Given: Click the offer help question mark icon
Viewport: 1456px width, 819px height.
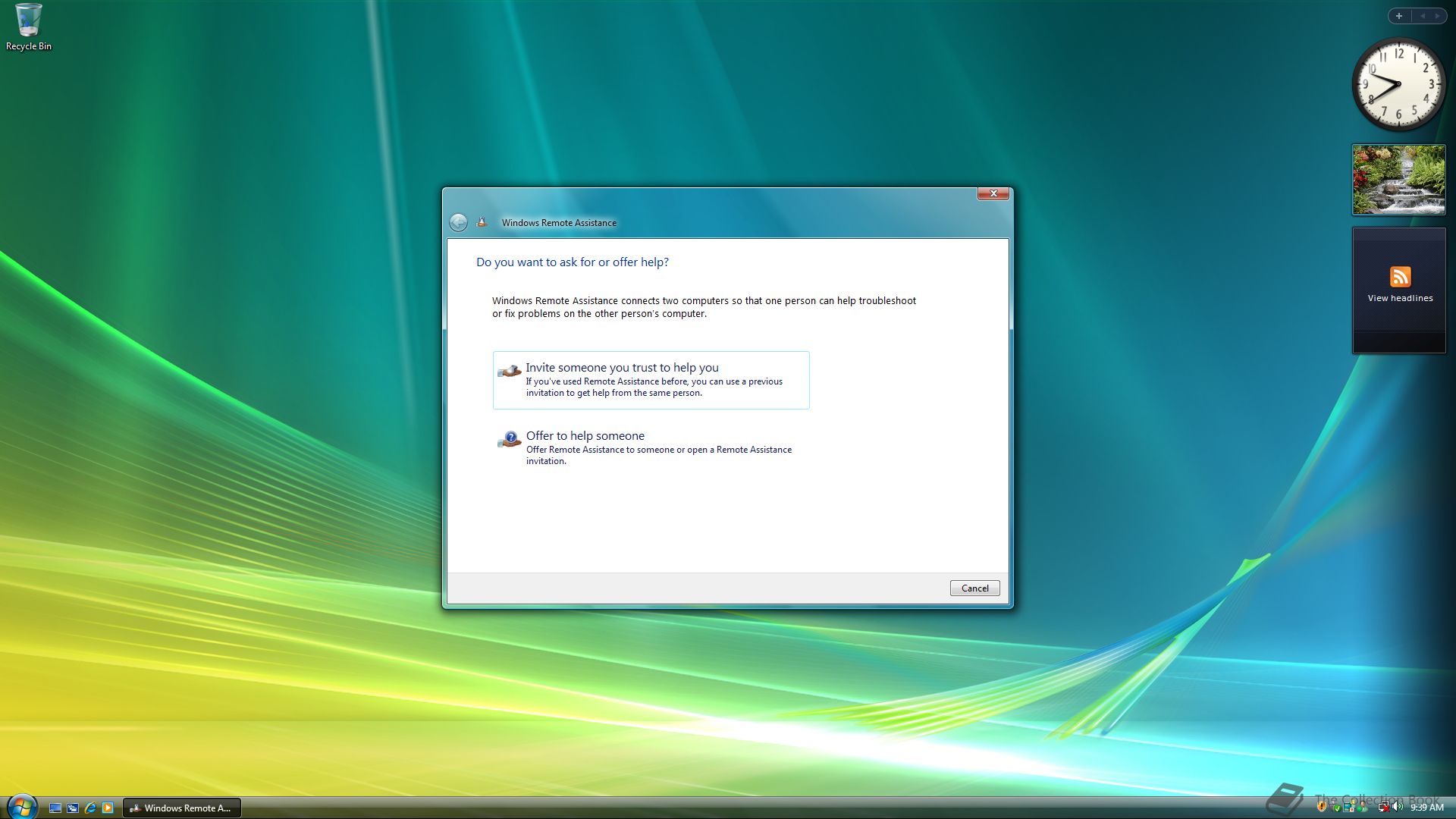Looking at the screenshot, I should 510,438.
